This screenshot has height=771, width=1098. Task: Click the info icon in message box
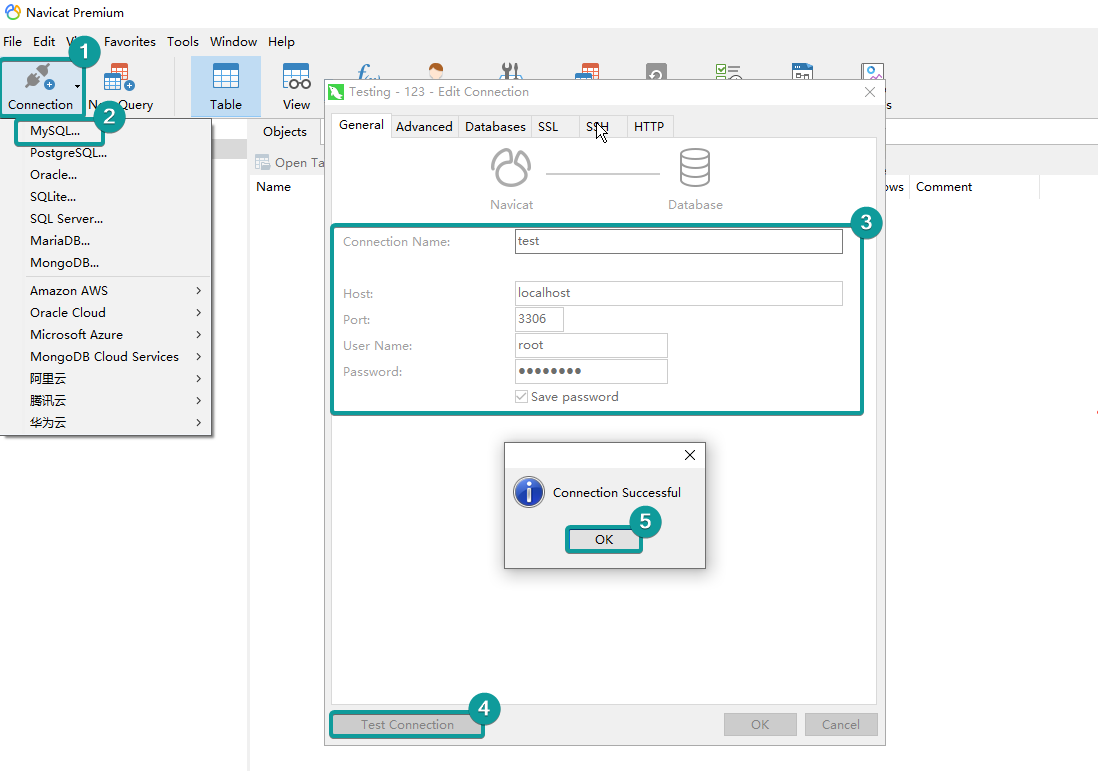point(529,492)
